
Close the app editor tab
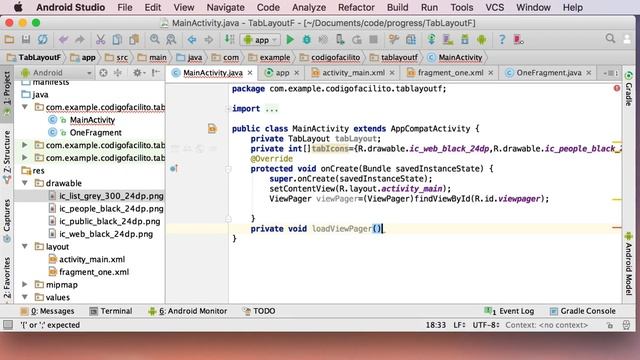(297, 73)
